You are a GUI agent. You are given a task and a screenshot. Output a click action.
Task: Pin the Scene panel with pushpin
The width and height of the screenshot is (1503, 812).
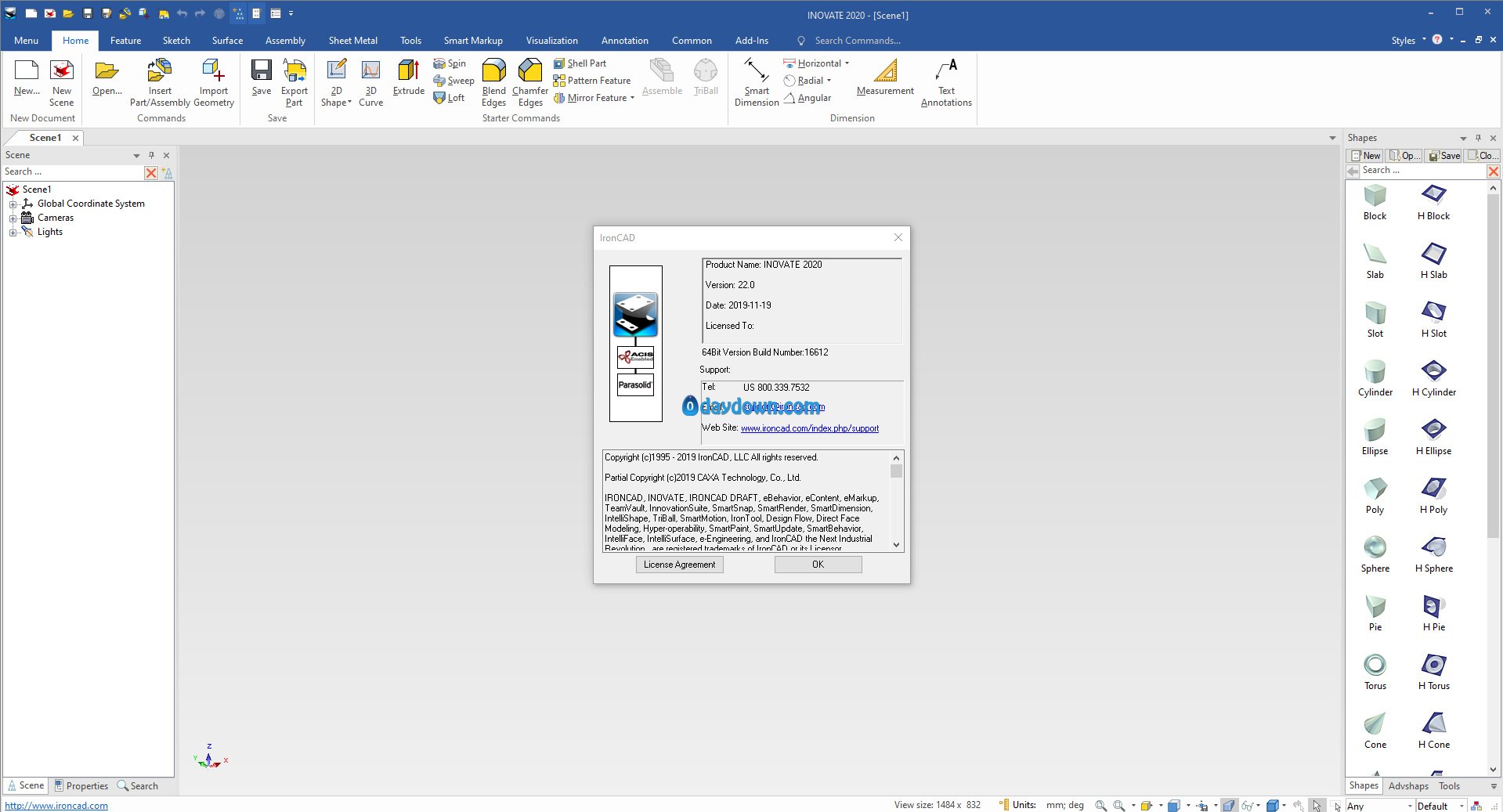point(151,155)
